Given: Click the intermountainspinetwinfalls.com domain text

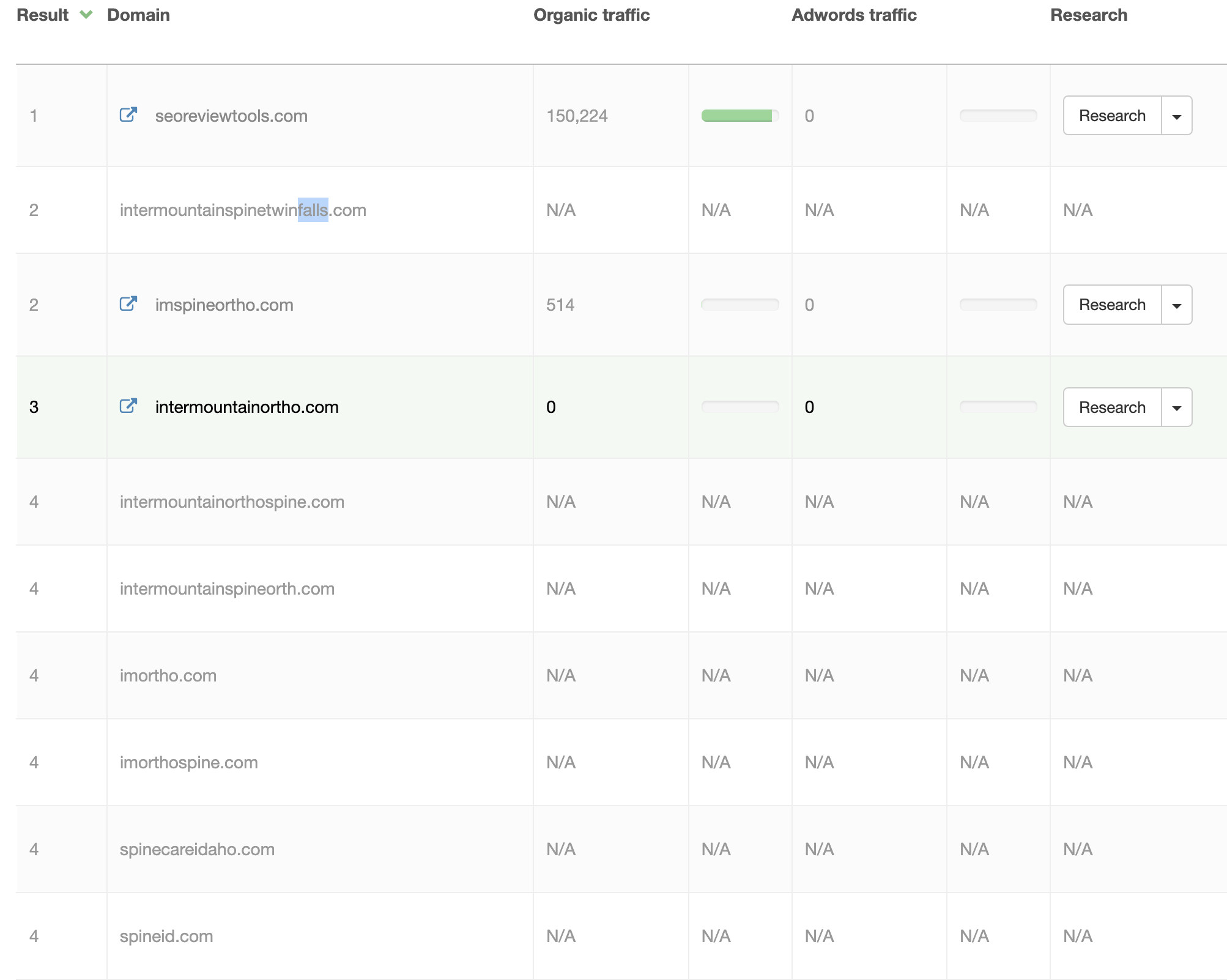Looking at the screenshot, I should pos(243,210).
